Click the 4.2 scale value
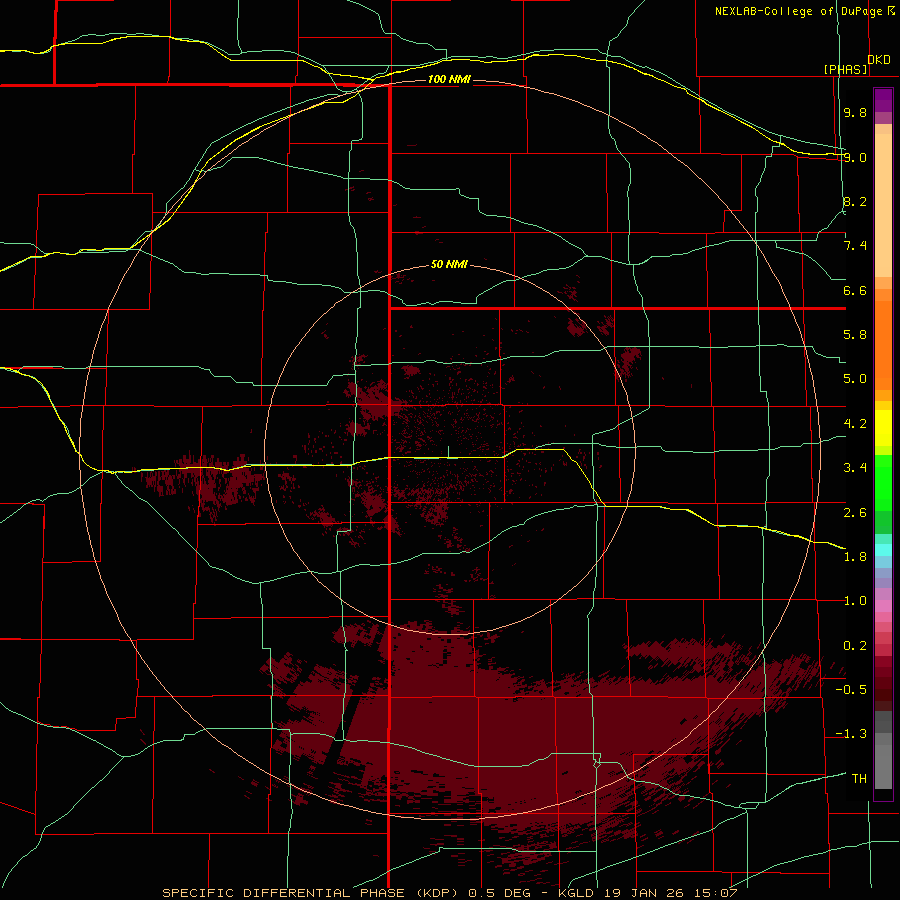The height and width of the screenshot is (900, 900). pyautogui.click(x=855, y=424)
